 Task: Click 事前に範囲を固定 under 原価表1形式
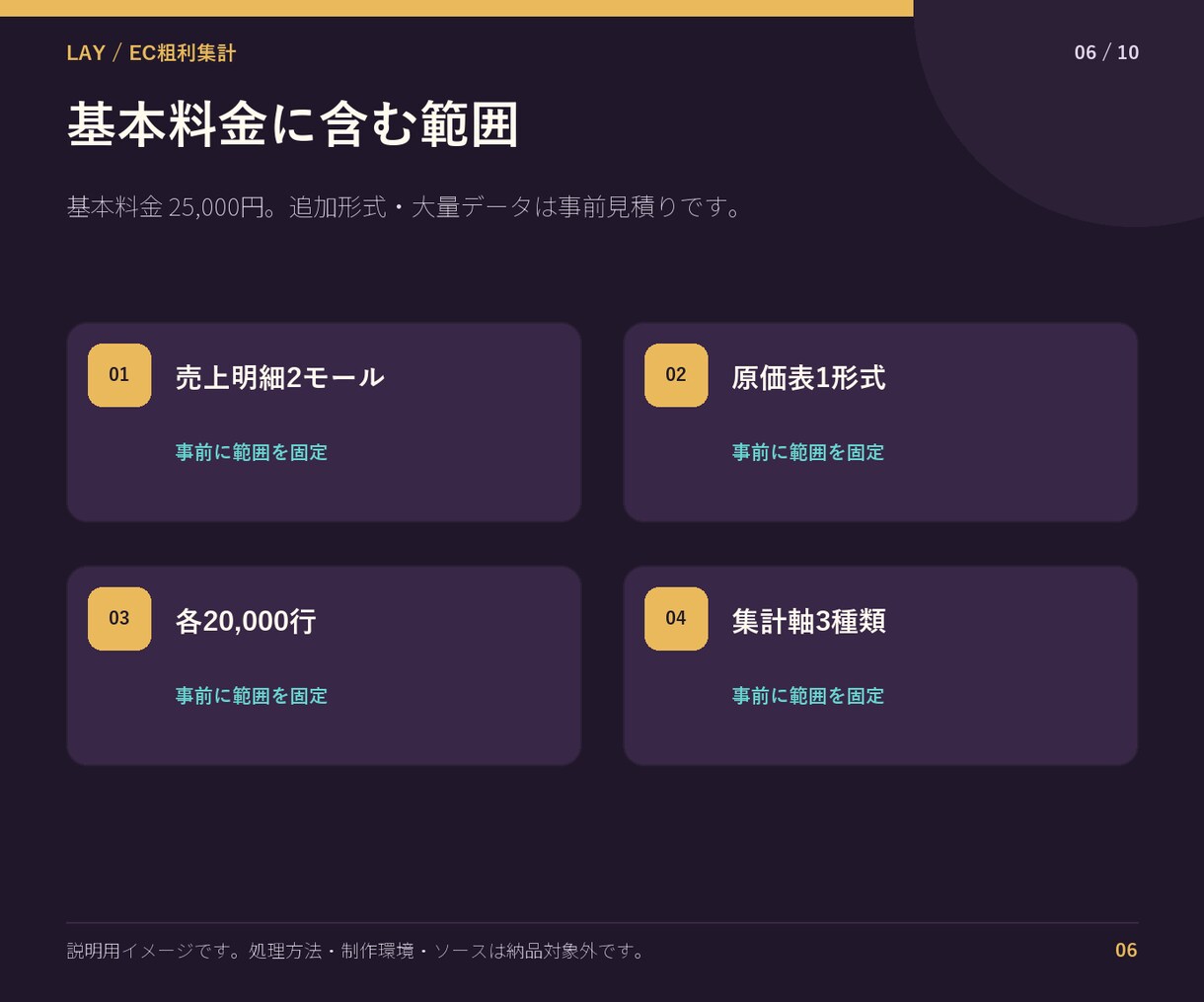coord(808,452)
